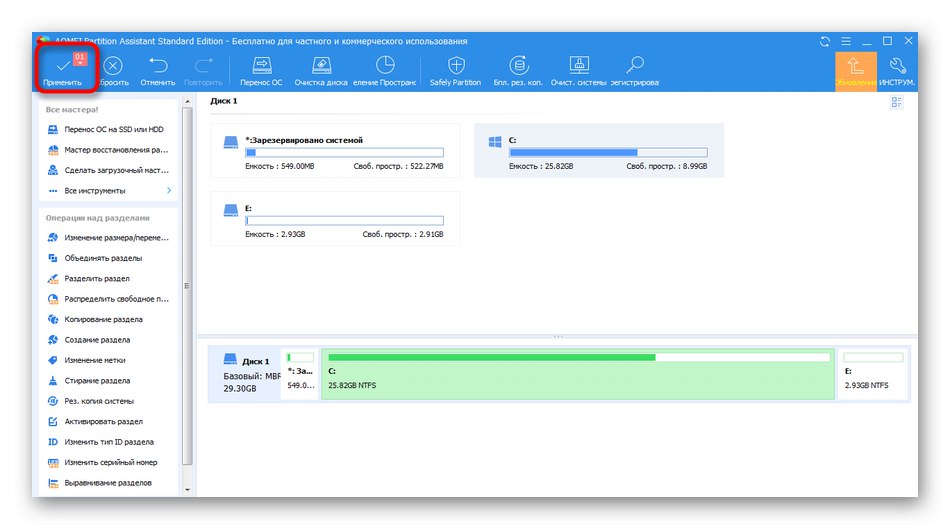
Task: Redo action with Повторить
Action: click(x=203, y=71)
